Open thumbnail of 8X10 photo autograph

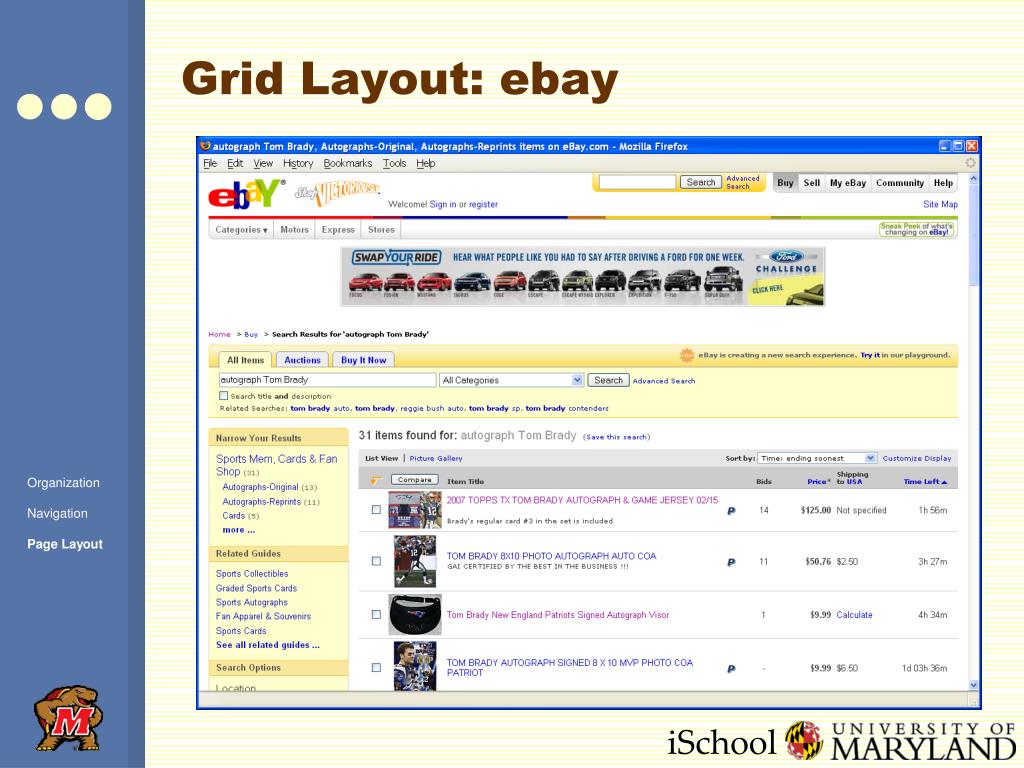(x=415, y=561)
